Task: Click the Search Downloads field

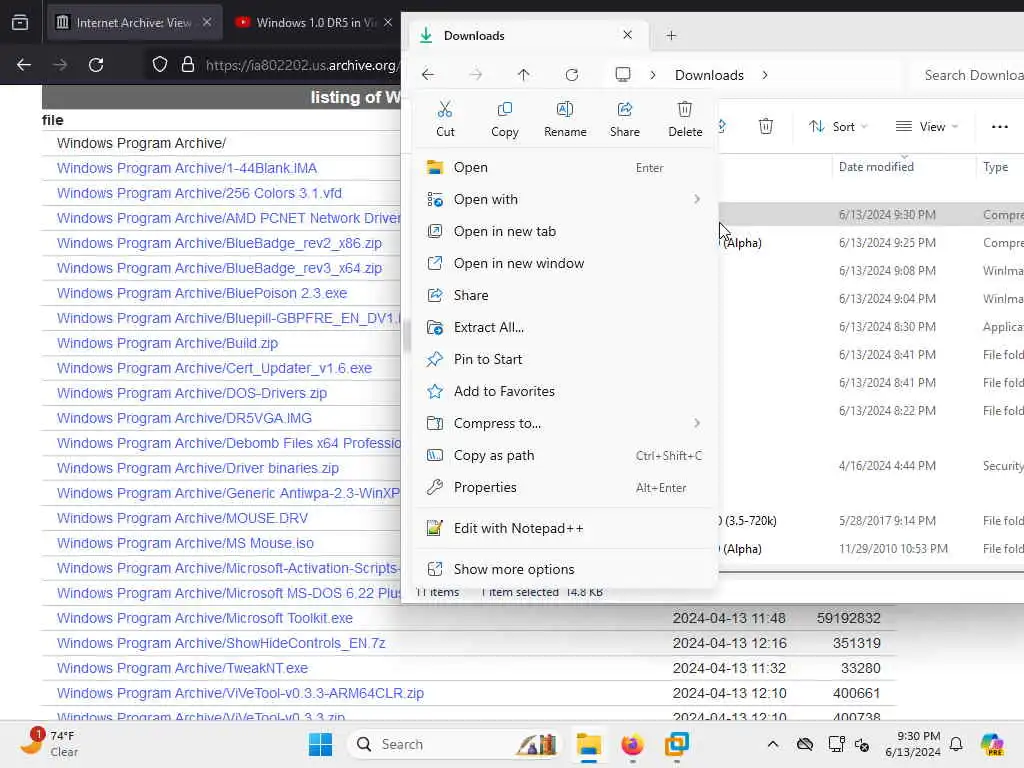Action: click(x=967, y=75)
